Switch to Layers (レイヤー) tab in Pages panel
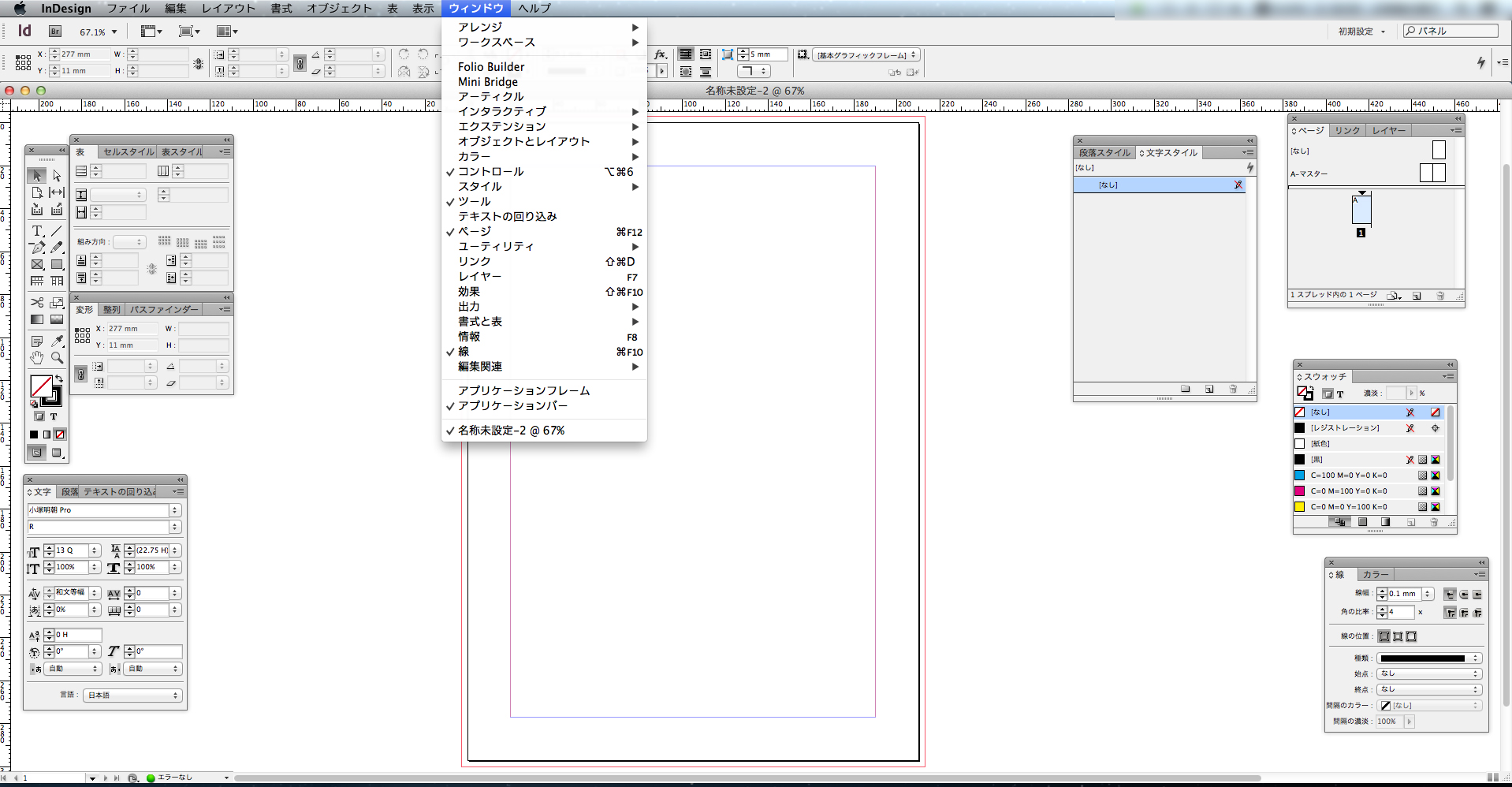Viewport: 1512px width, 787px height. [x=1388, y=131]
